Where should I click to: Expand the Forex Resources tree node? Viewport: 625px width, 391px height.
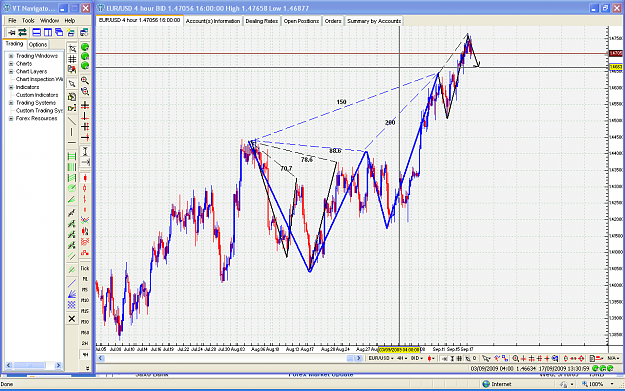11,118
